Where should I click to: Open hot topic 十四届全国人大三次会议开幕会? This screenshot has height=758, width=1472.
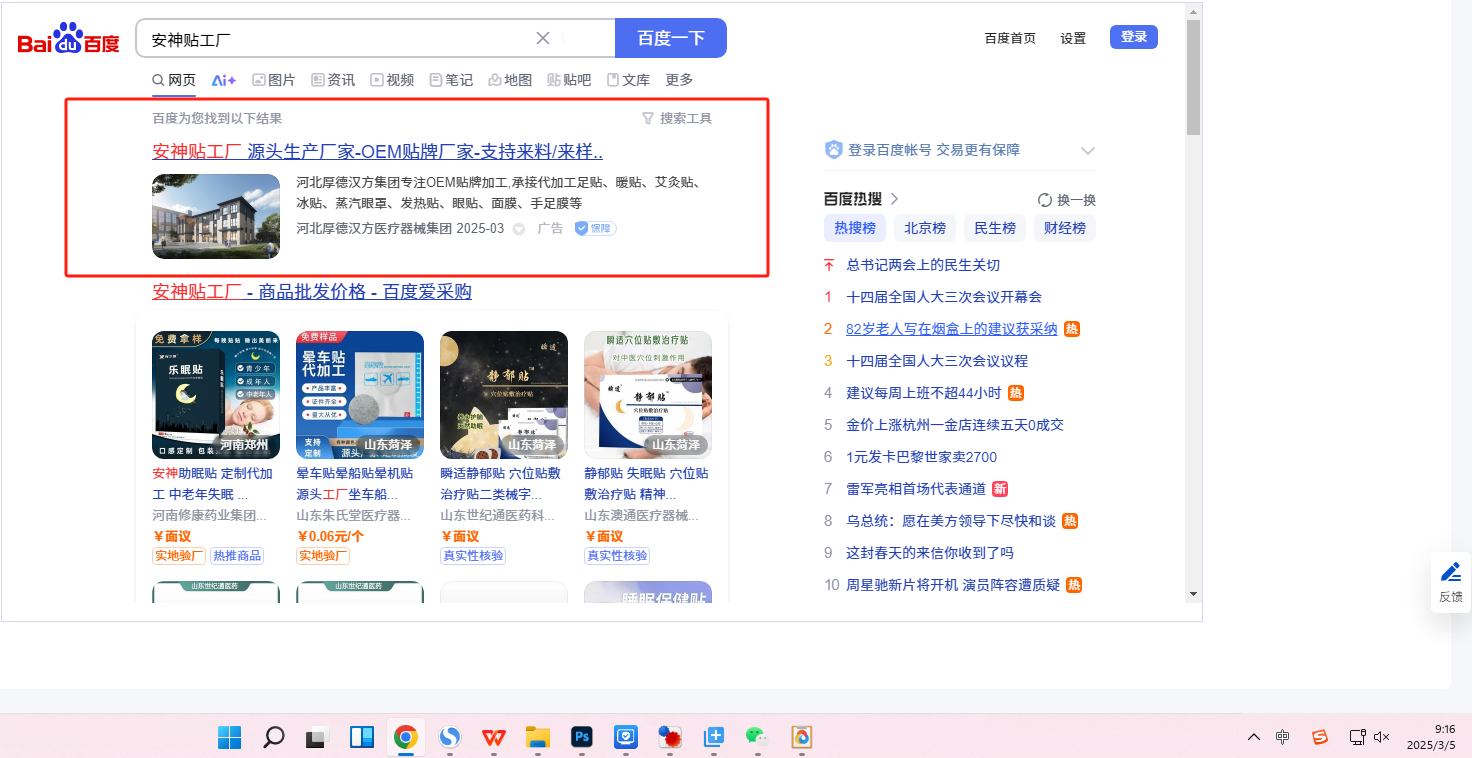(x=944, y=297)
